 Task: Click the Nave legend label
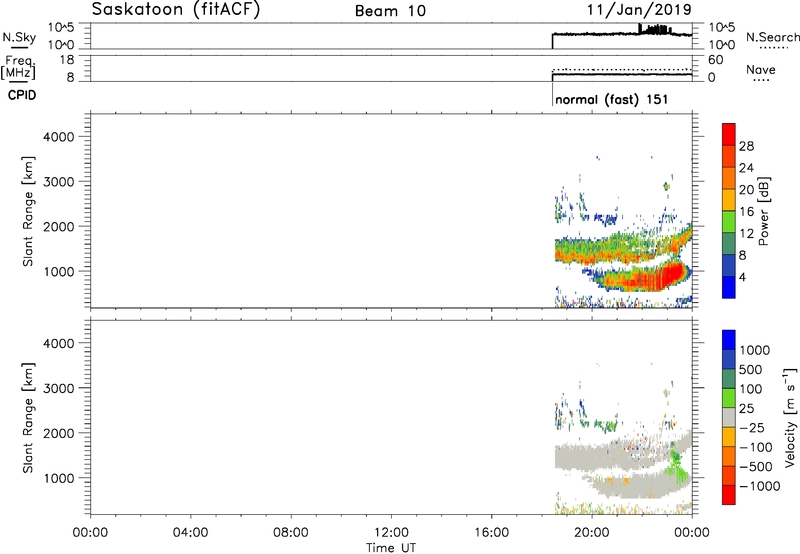coord(761,70)
